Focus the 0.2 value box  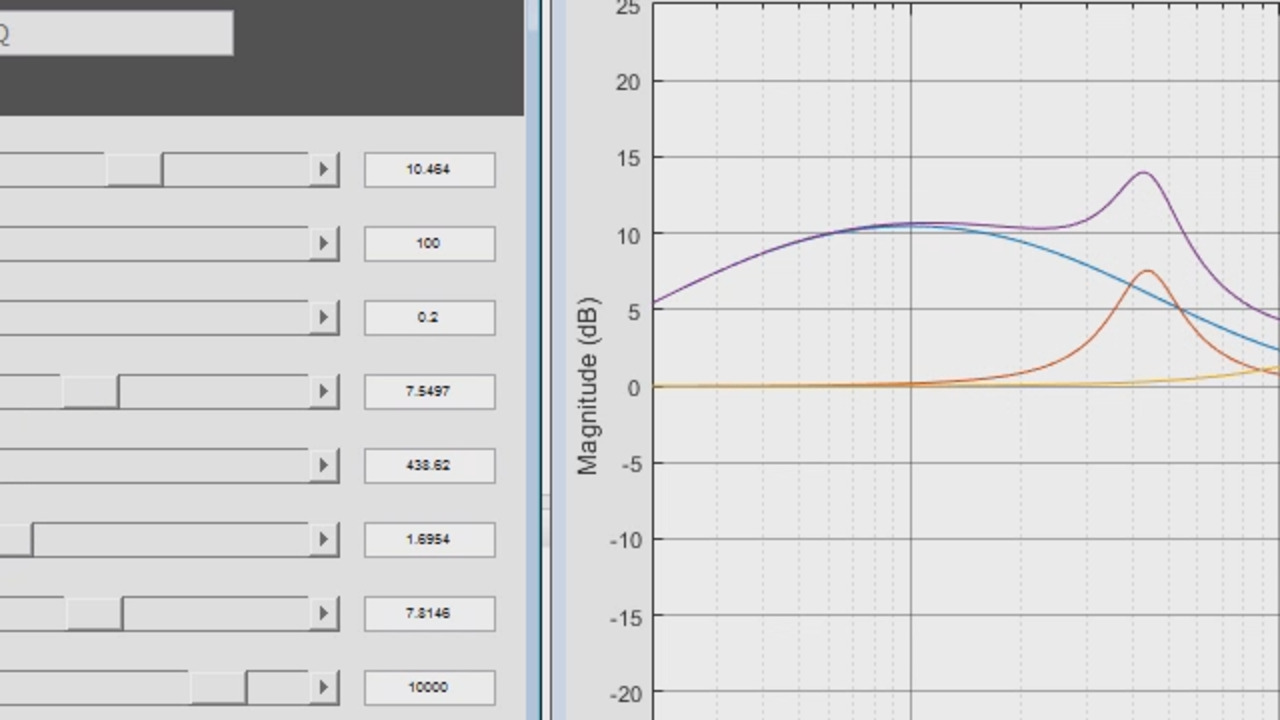point(429,317)
